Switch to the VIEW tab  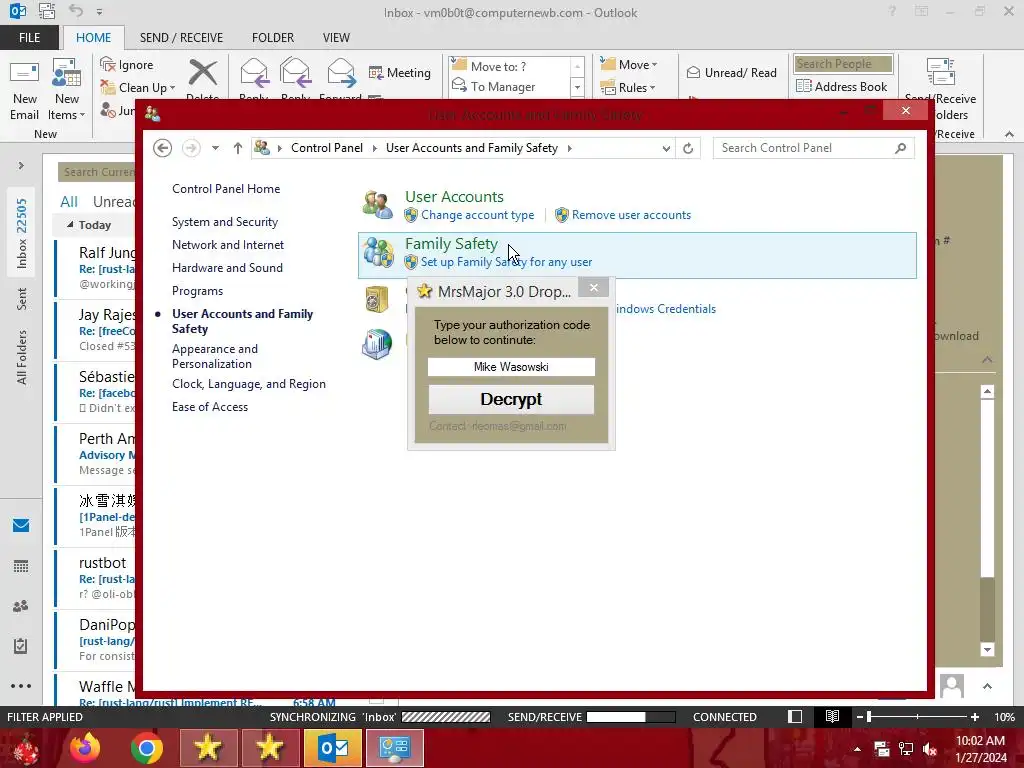[x=336, y=38]
